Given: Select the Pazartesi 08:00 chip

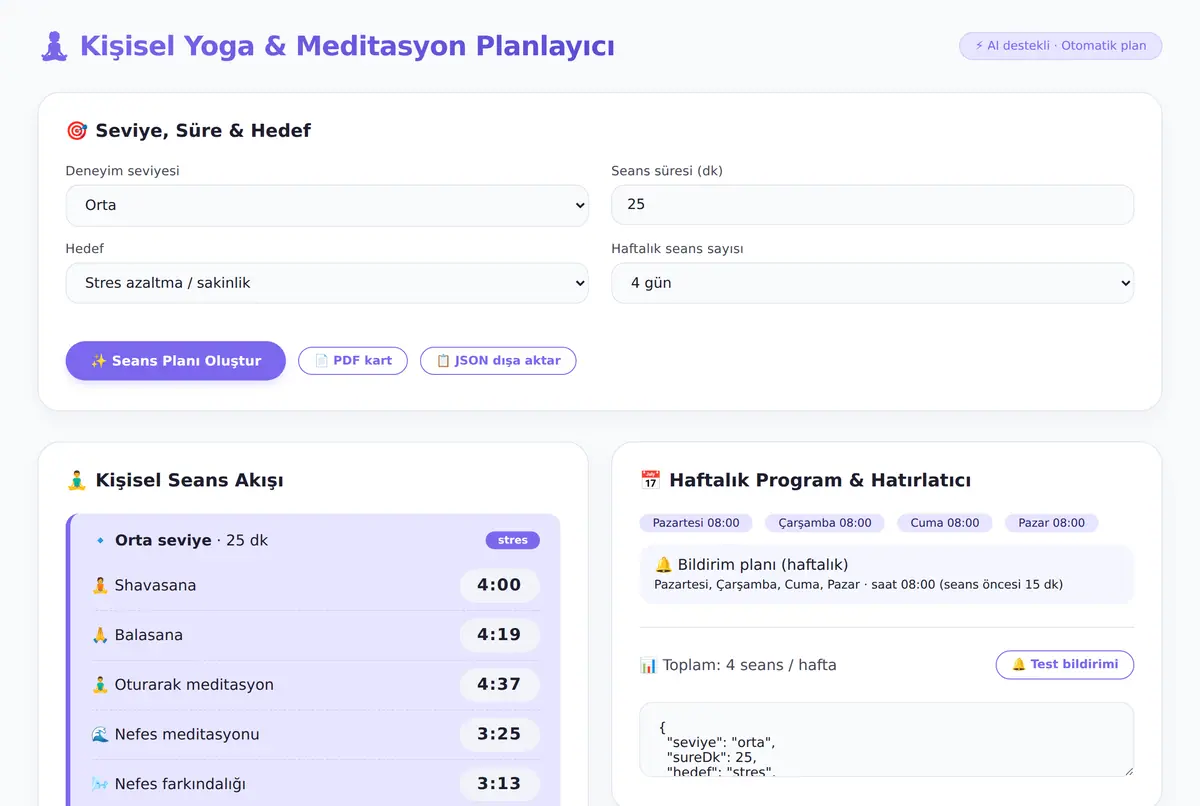Looking at the screenshot, I should [x=696, y=523].
